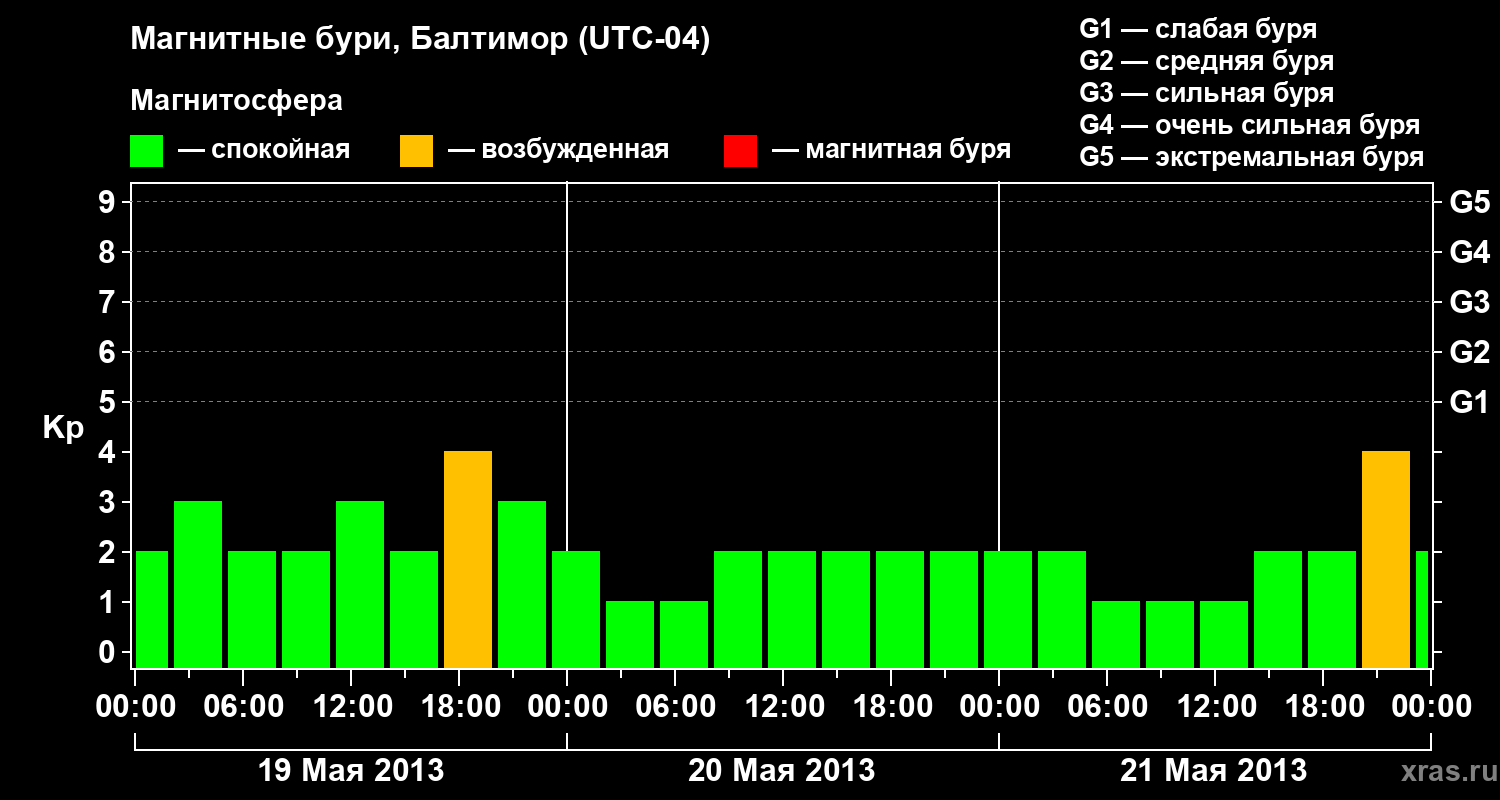Click the G3 label on the right axis

coord(1470,302)
